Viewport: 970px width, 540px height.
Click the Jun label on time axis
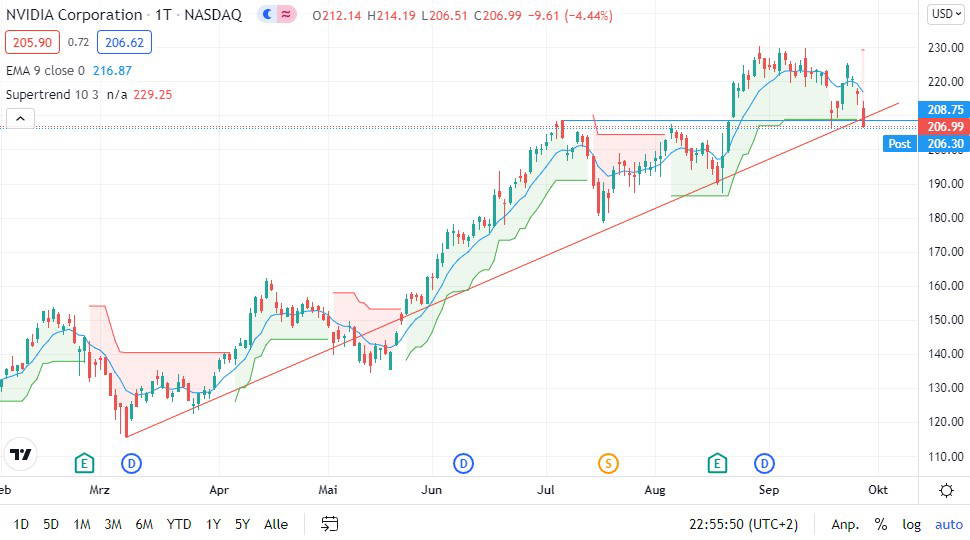click(431, 490)
